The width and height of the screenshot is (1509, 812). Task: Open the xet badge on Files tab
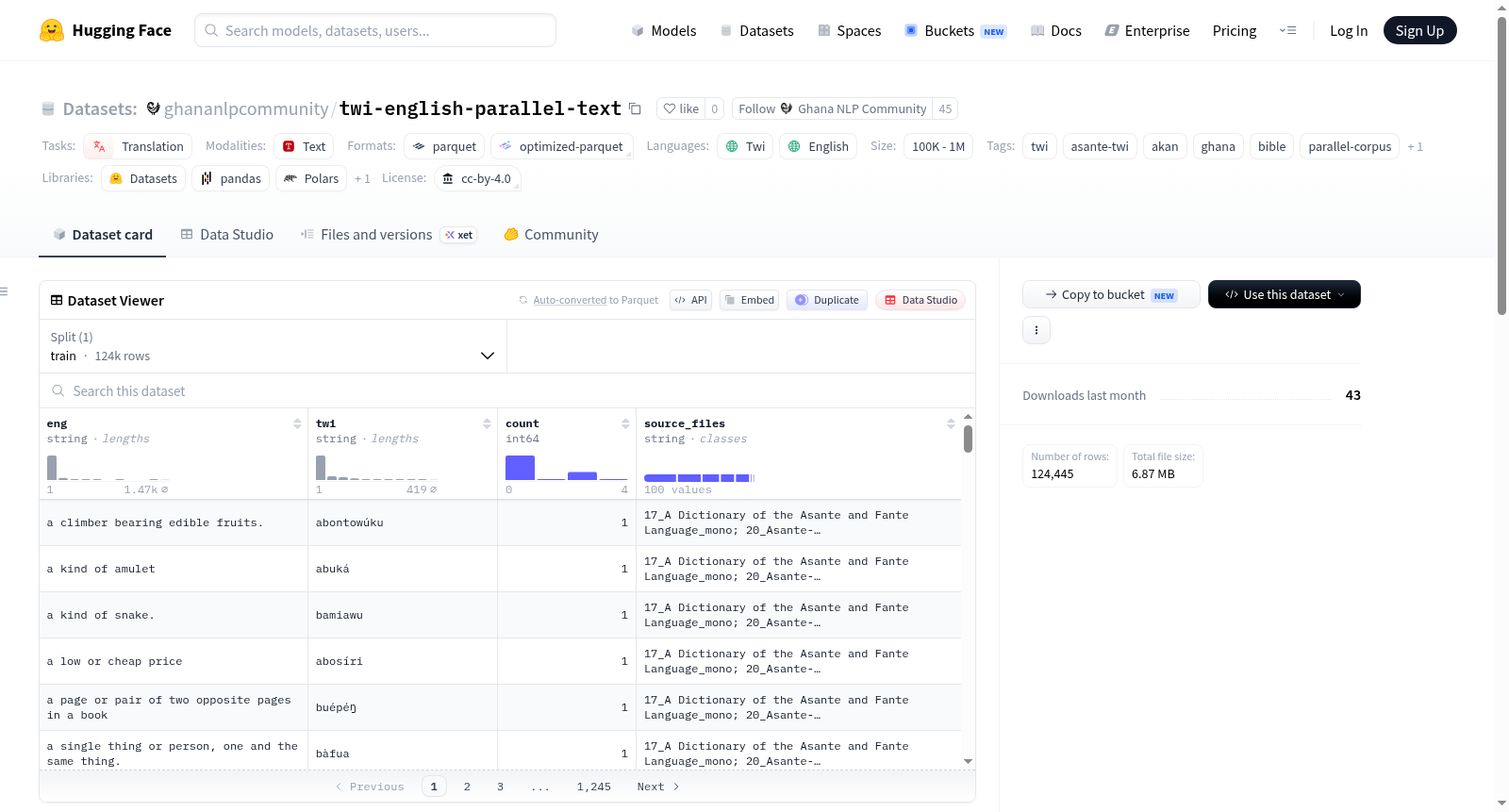pyautogui.click(x=458, y=235)
